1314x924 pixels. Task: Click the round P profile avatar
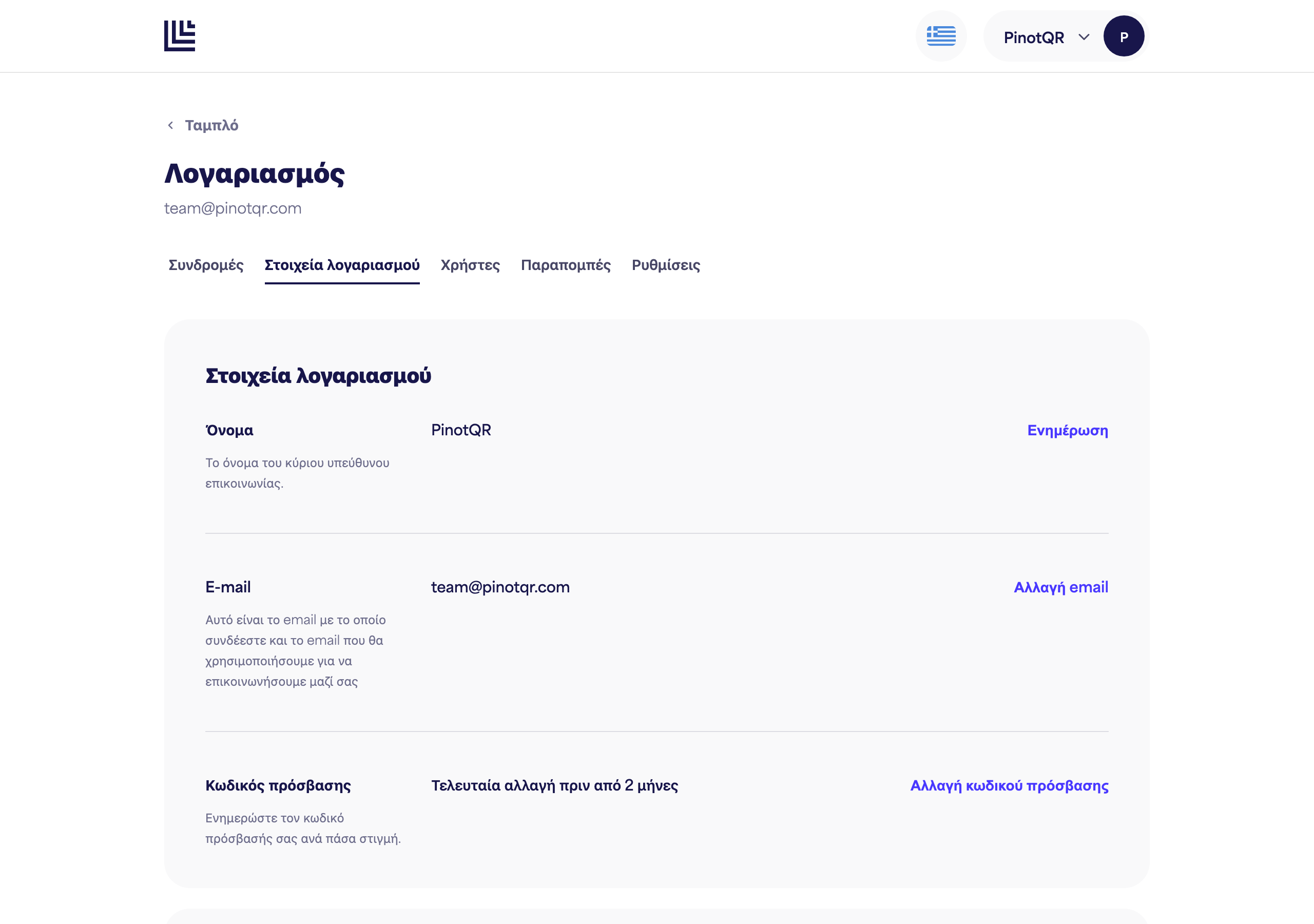coord(1124,36)
